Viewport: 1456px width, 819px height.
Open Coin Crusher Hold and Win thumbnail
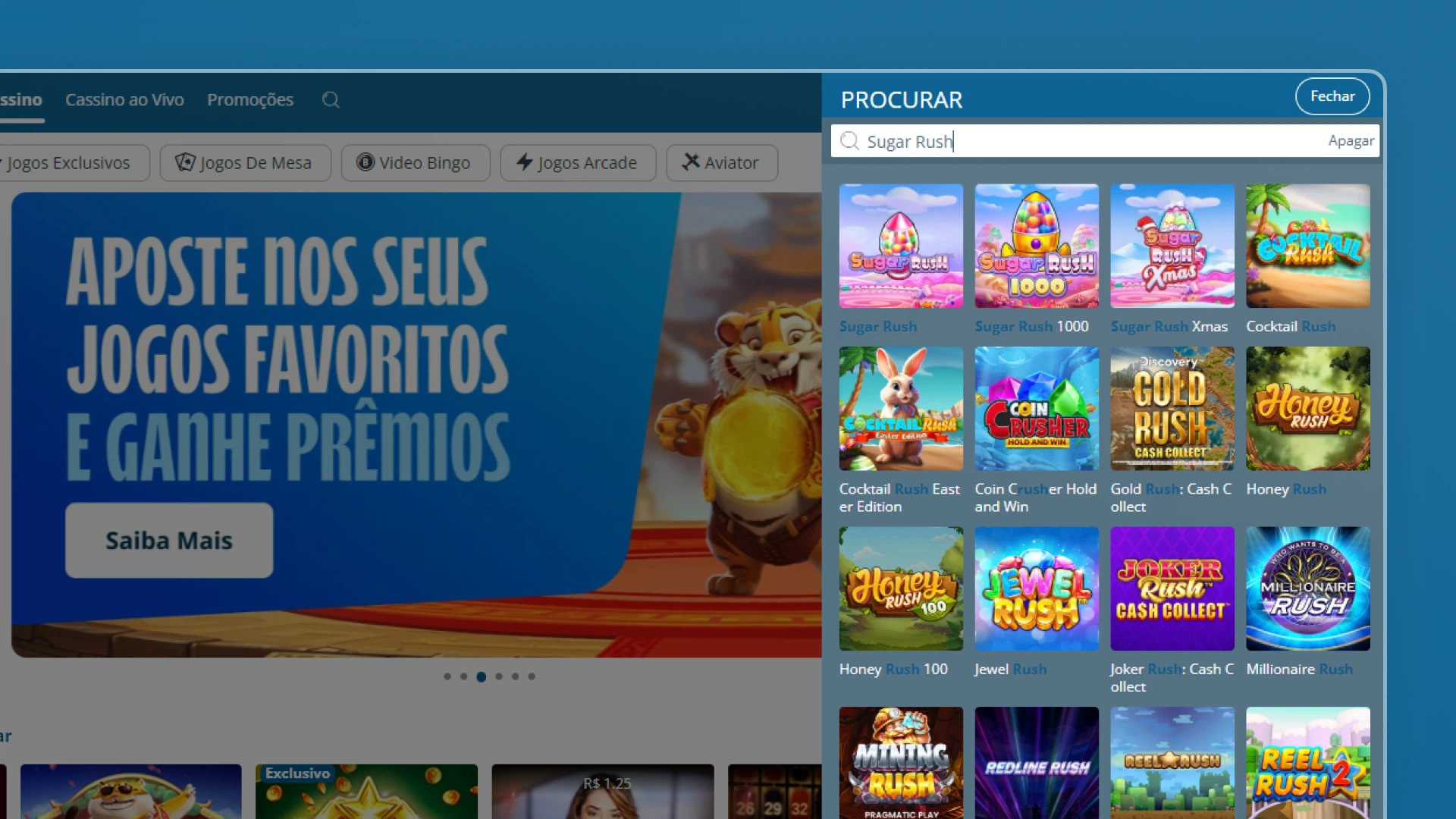[1037, 409]
